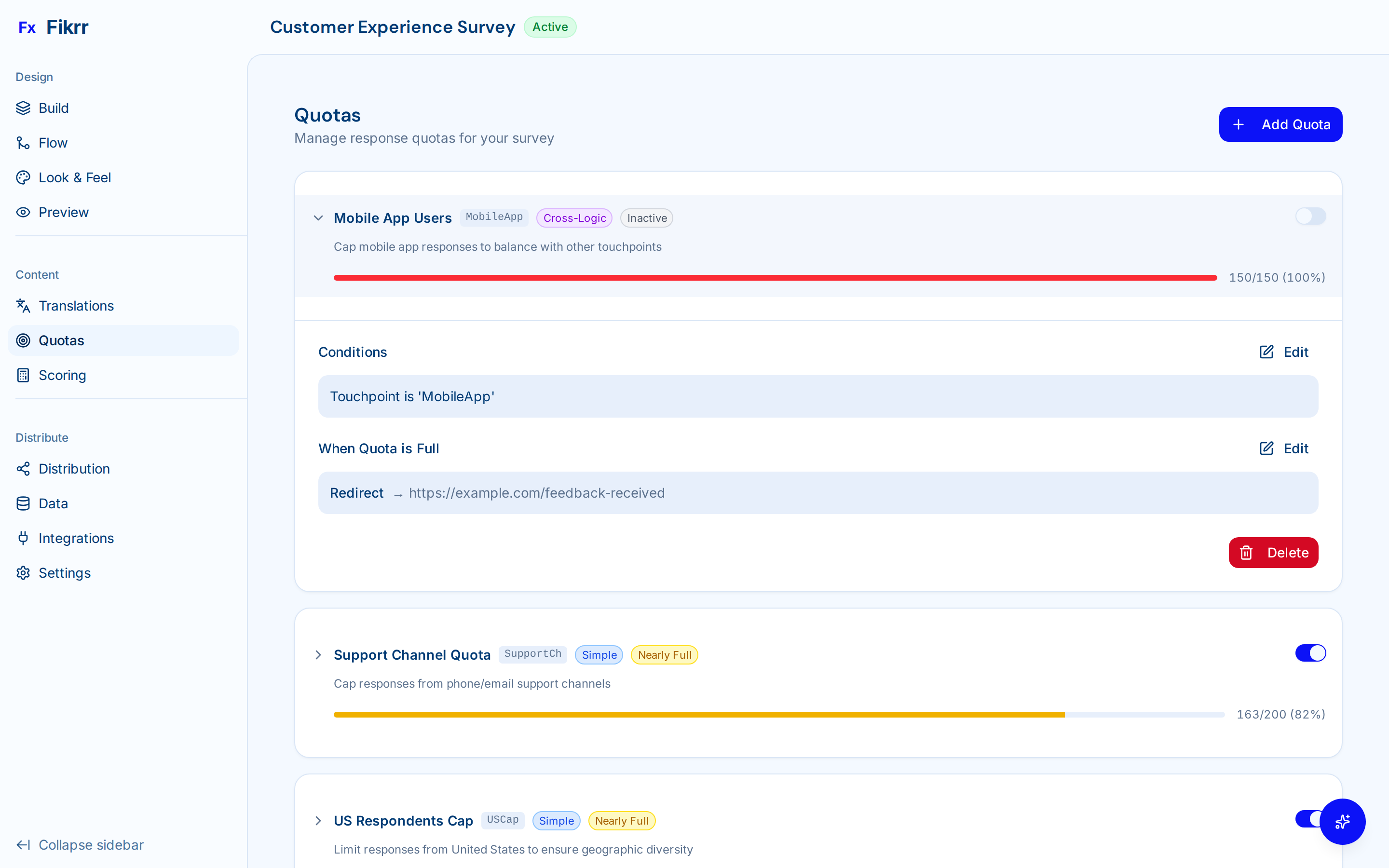Viewport: 1389px width, 868px height.
Task: Click the Add Quota button
Action: coord(1280,124)
